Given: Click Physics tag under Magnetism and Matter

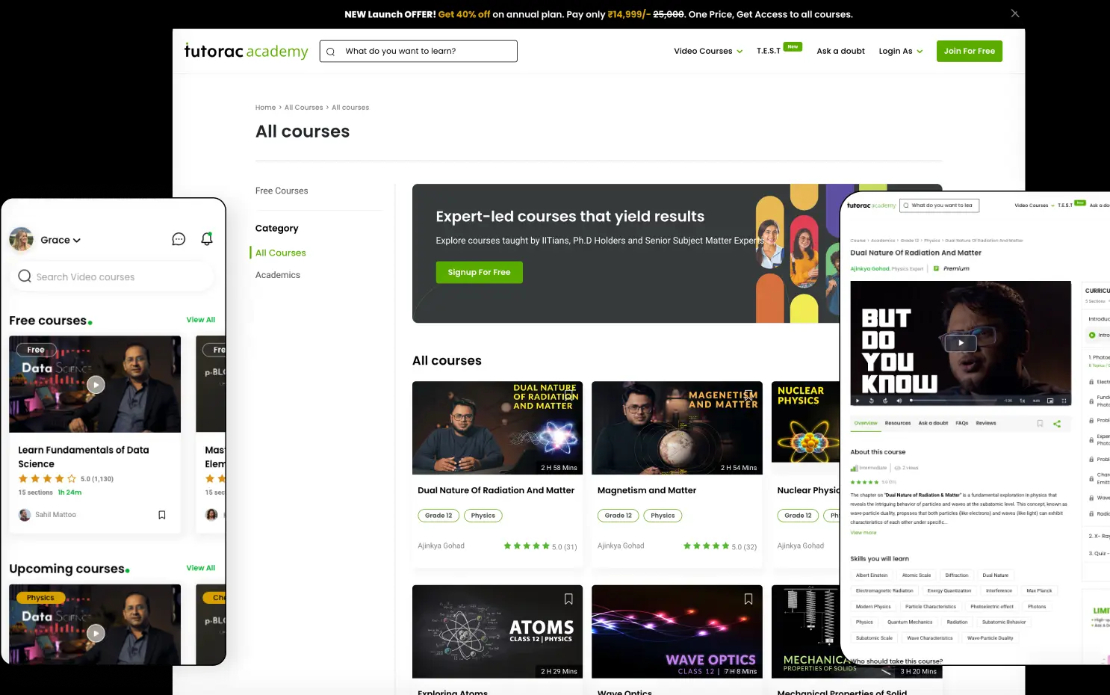Looking at the screenshot, I should point(663,515).
